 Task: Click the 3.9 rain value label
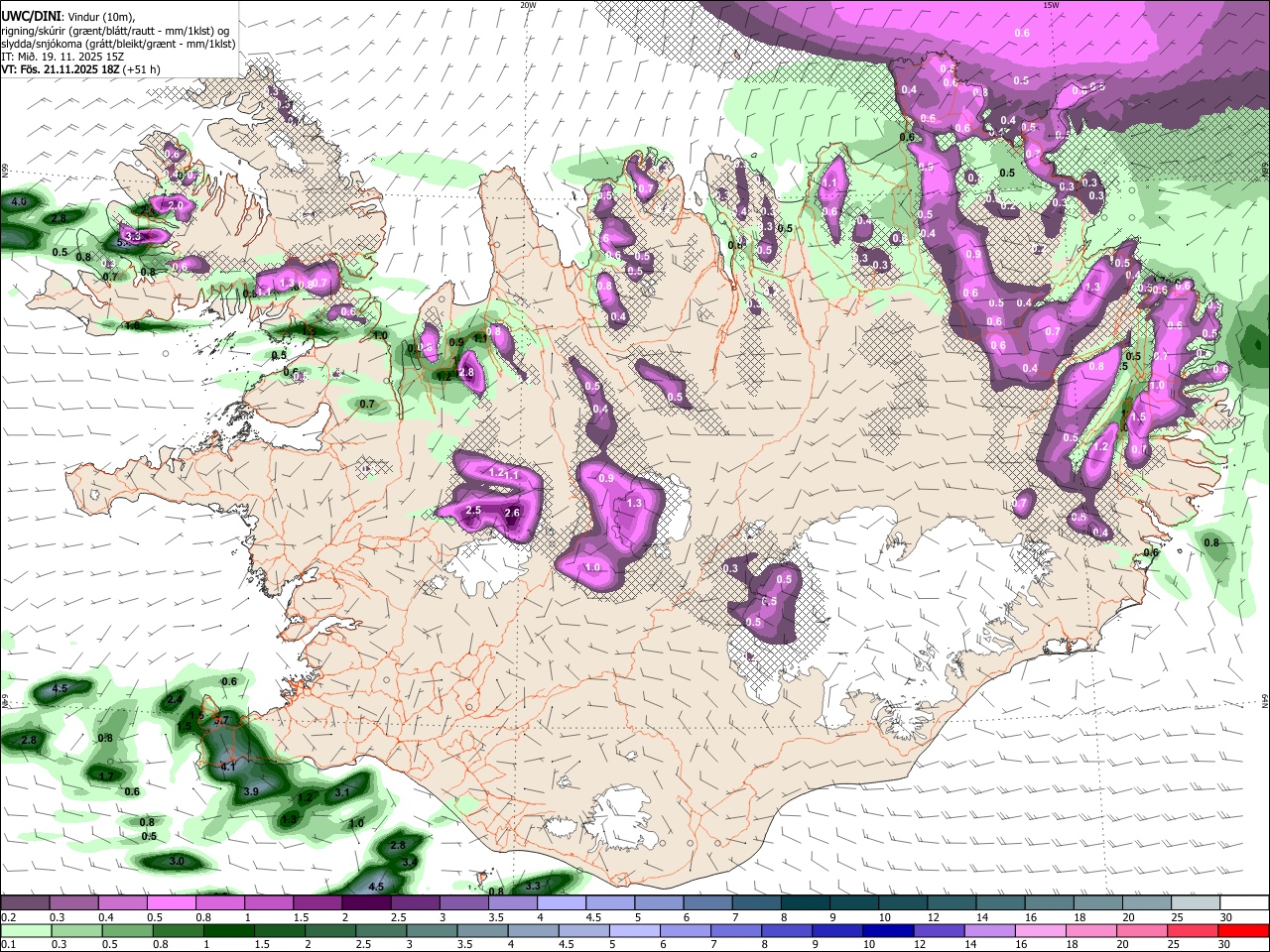pos(250,791)
